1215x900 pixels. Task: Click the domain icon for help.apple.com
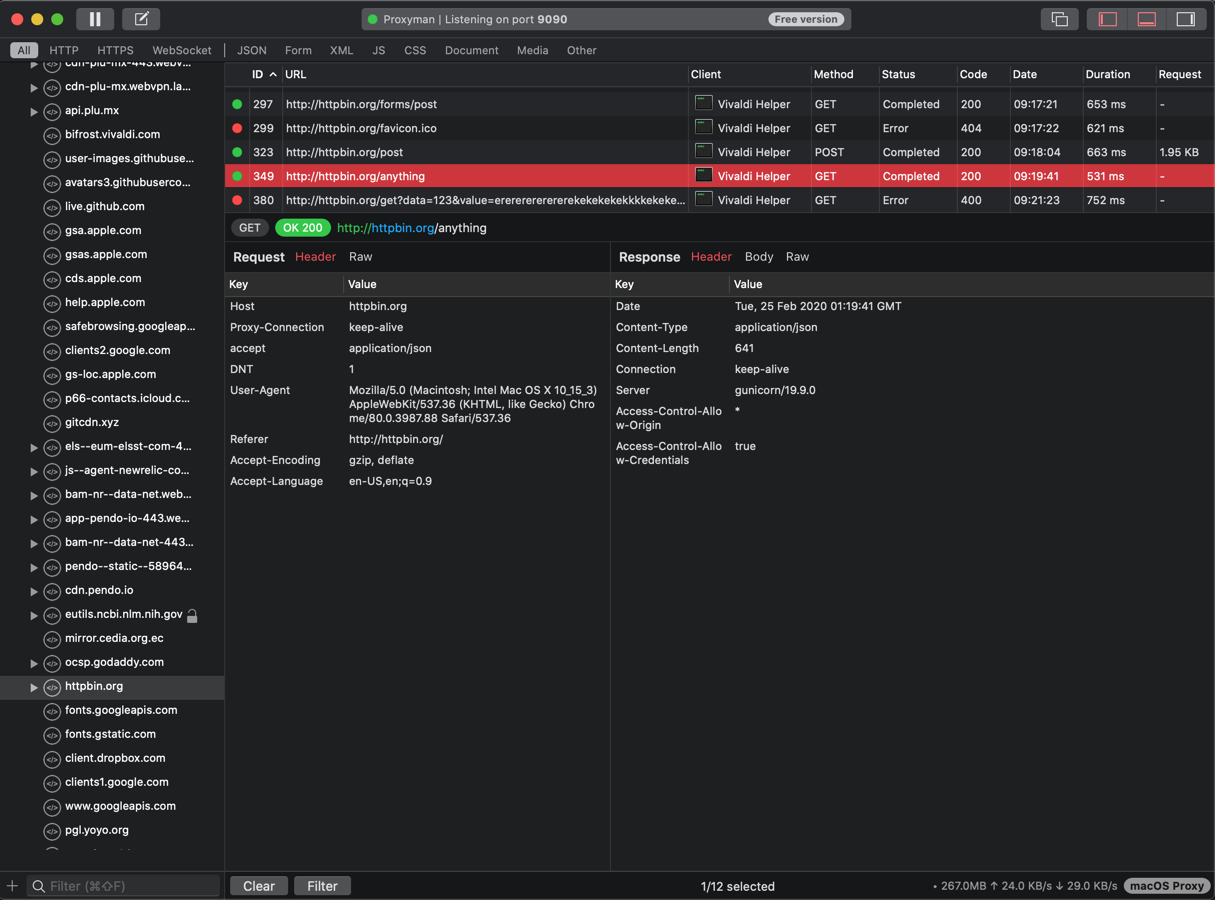[52, 303]
